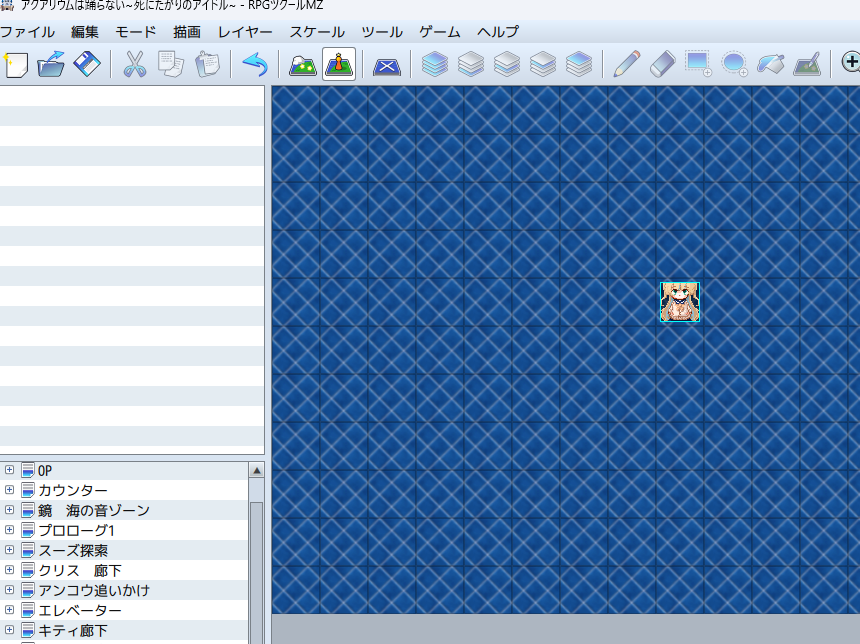Click the Open Project folder icon

(x=51, y=65)
